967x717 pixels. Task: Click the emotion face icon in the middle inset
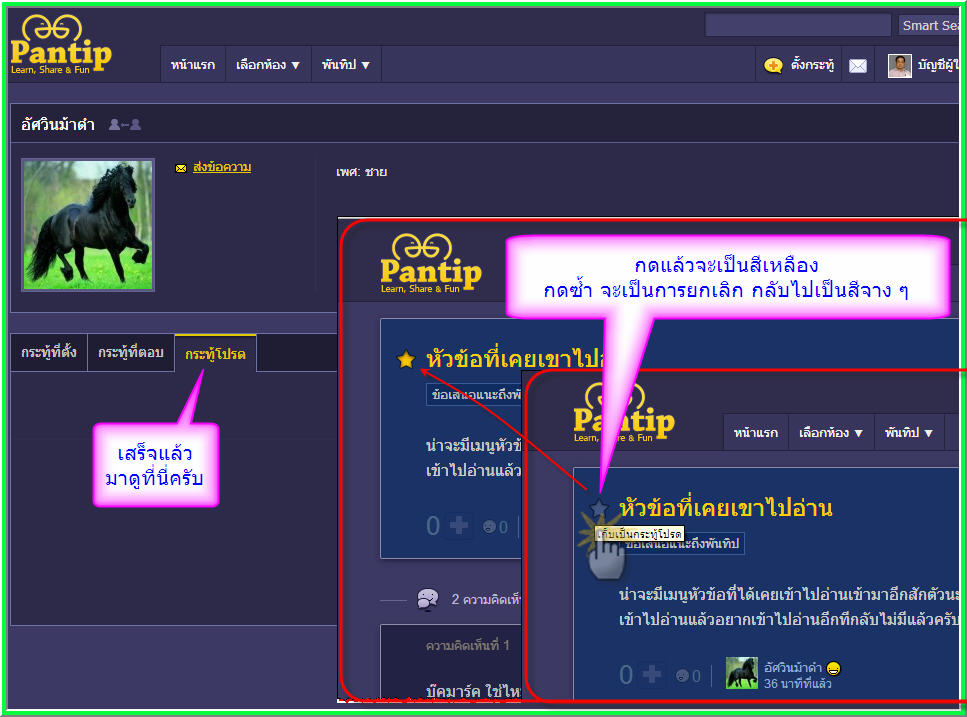click(489, 526)
